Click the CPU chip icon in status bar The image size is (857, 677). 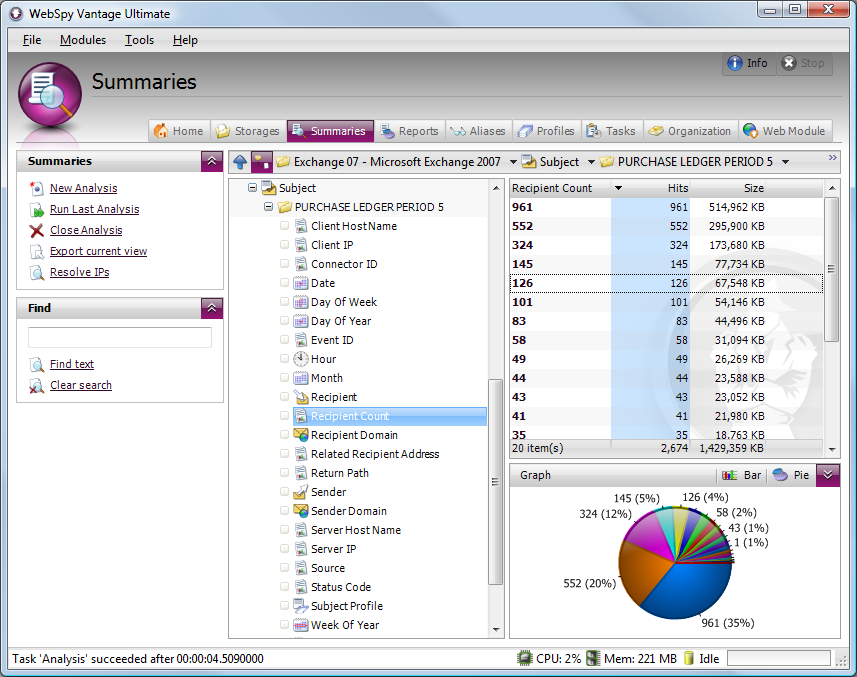coord(525,658)
